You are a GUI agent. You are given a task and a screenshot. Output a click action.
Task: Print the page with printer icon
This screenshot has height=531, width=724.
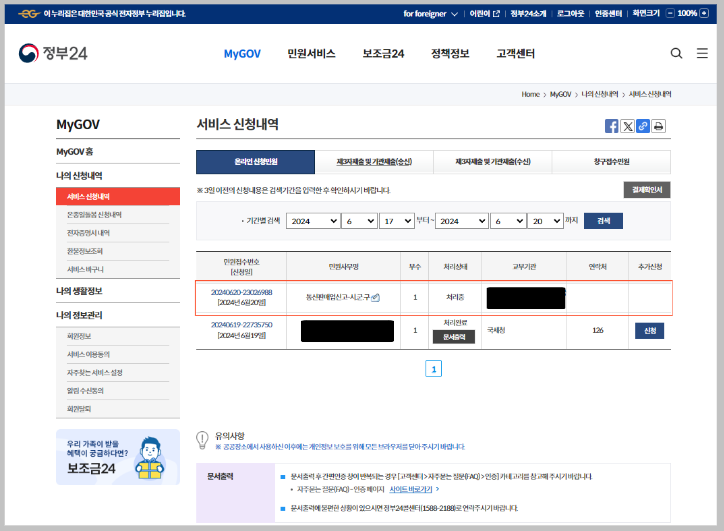click(x=658, y=126)
